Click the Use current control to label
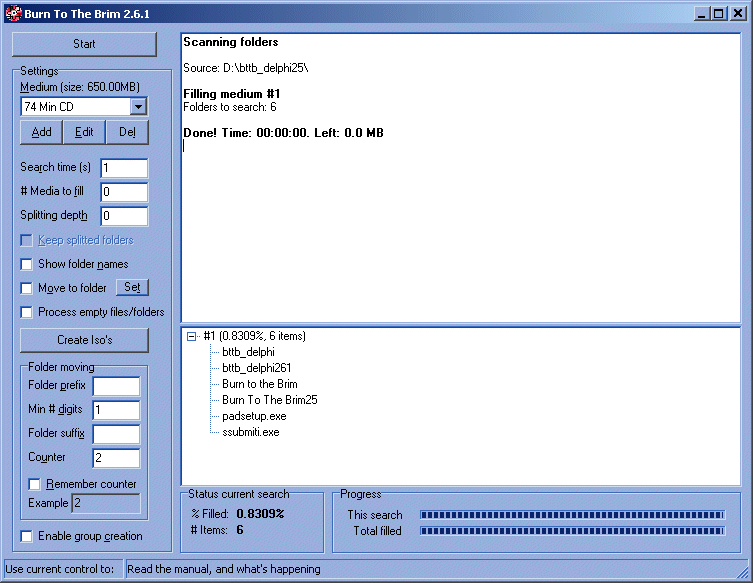 pyautogui.click(x=60, y=569)
